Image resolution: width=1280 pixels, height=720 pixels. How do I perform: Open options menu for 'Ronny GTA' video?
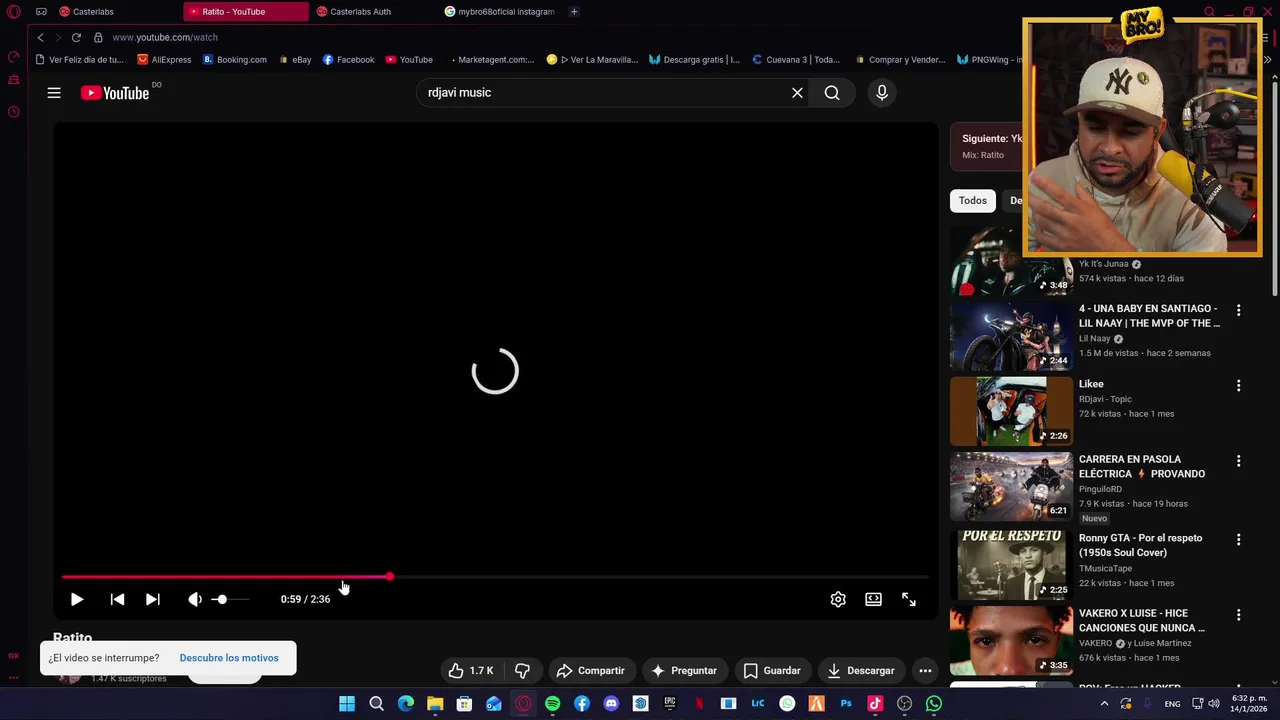(x=1238, y=540)
